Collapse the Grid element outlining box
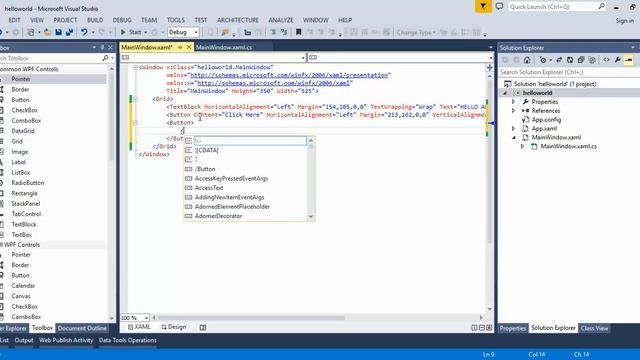 (x=135, y=99)
